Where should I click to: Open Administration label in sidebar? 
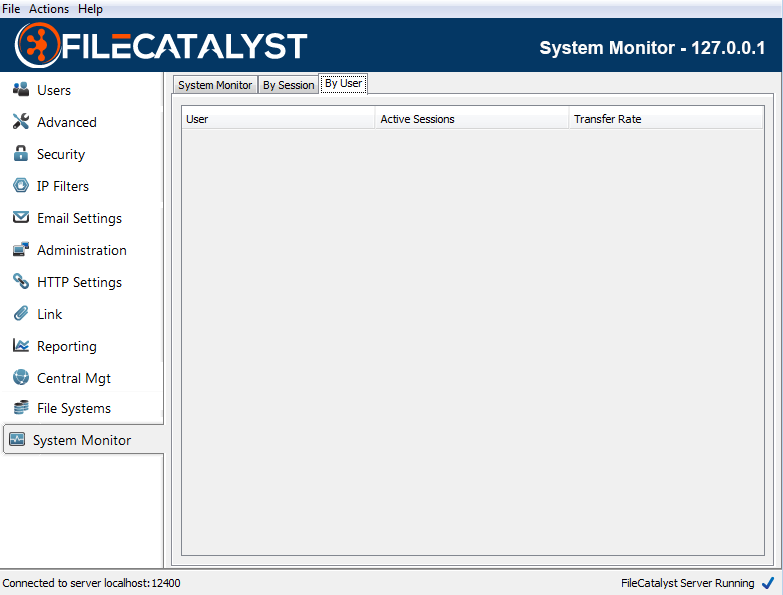click(82, 250)
